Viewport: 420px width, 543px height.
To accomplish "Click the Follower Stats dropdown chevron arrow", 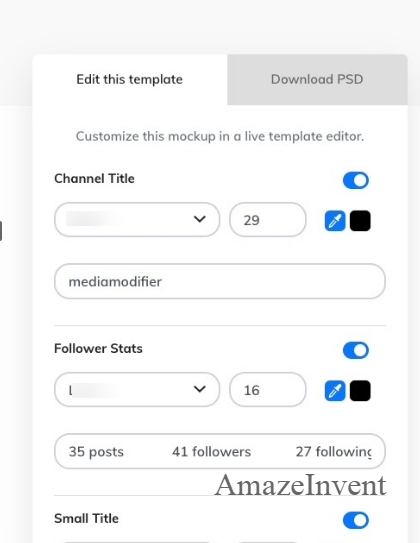I will pyautogui.click(x=199, y=389).
